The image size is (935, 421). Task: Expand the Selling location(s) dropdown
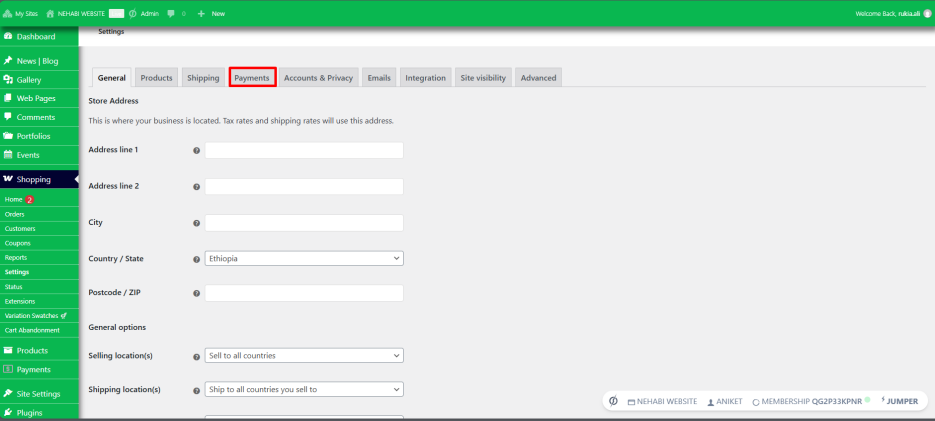point(304,355)
